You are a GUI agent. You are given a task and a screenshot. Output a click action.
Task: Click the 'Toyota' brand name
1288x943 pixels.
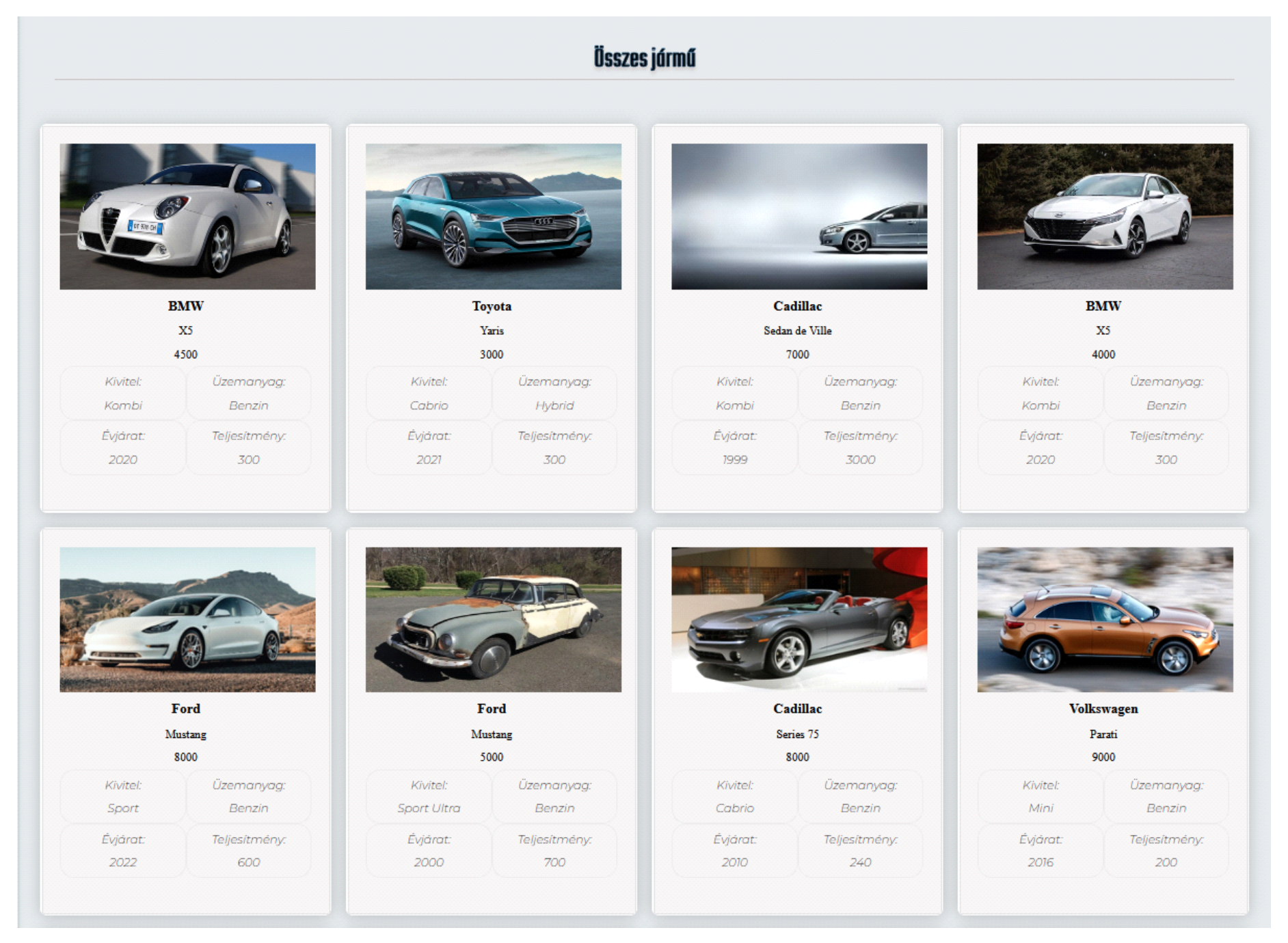point(492,306)
